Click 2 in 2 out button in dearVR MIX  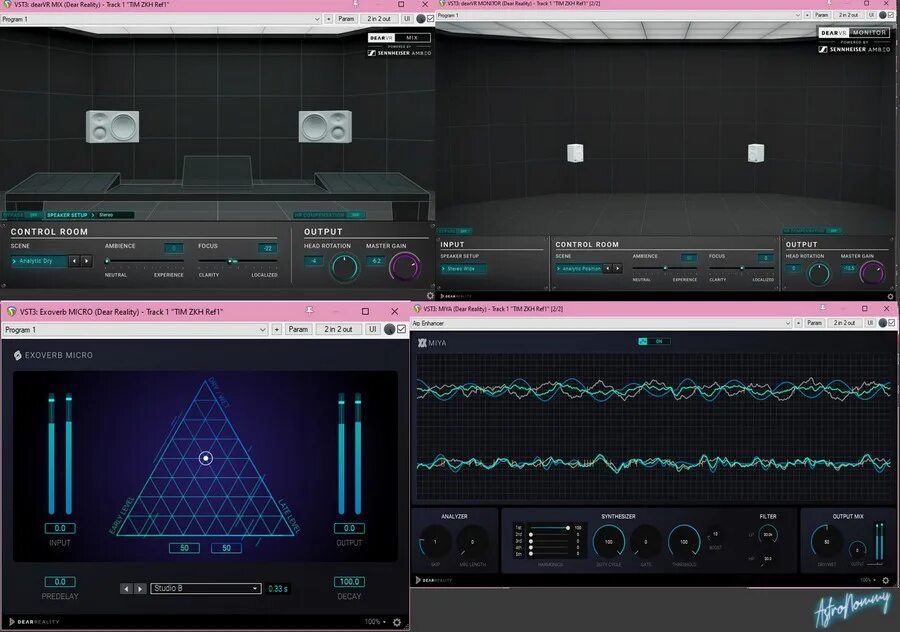click(x=379, y=19)
